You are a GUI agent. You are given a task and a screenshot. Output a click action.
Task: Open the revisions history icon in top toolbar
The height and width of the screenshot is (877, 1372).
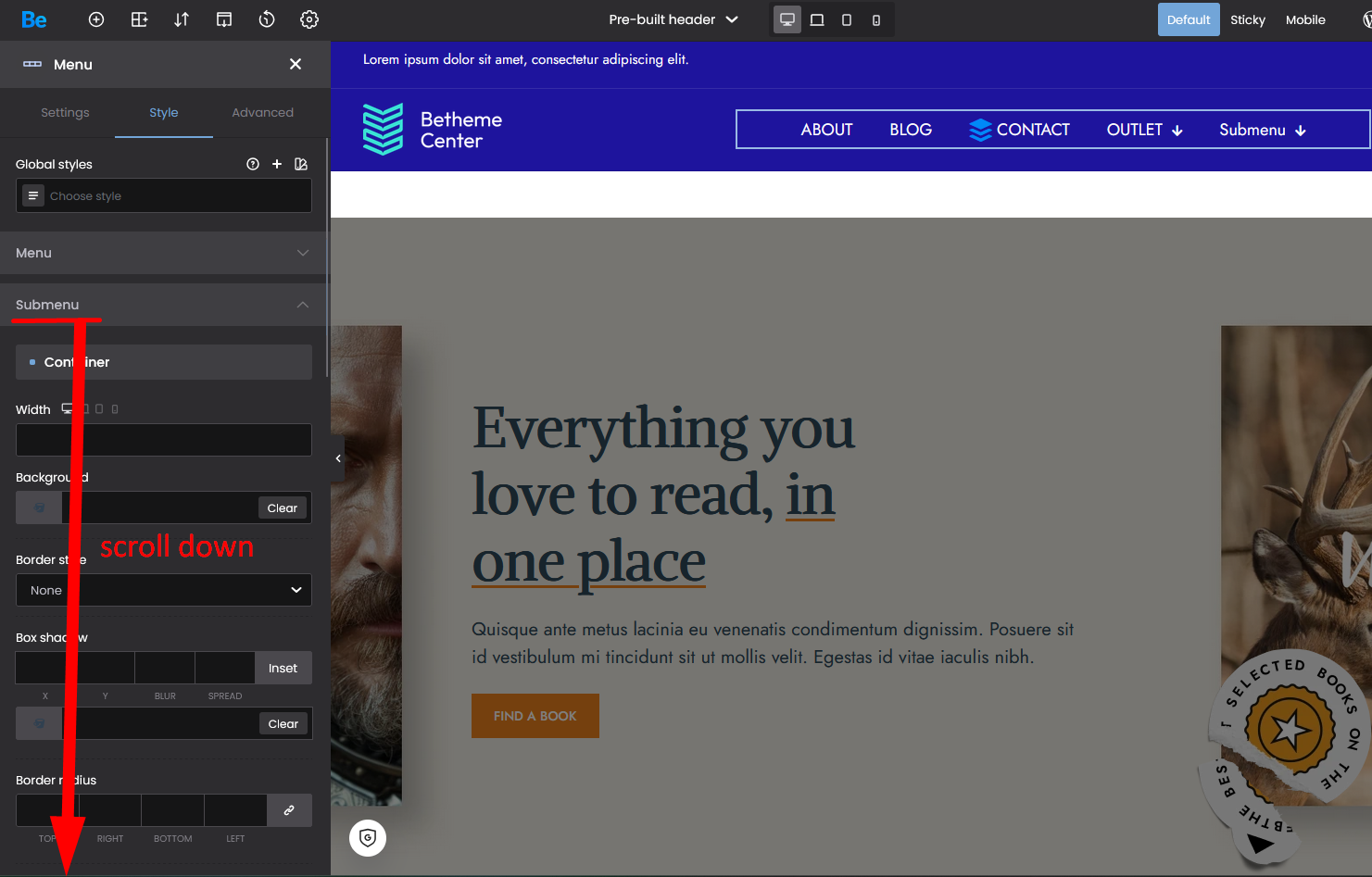267,19
